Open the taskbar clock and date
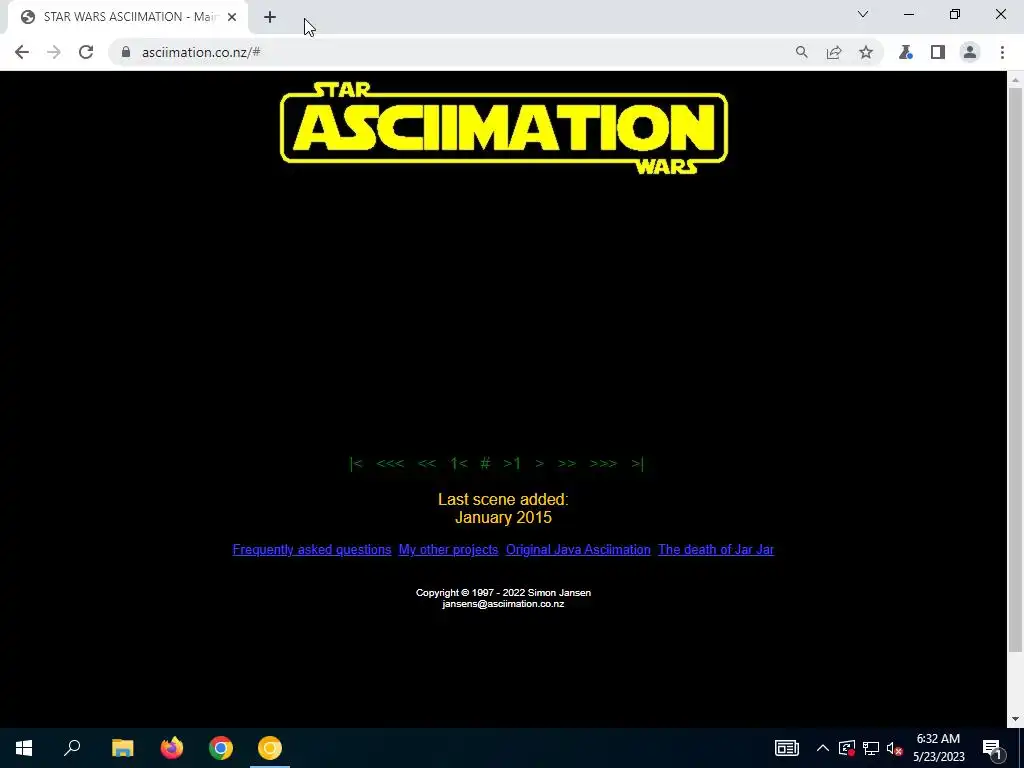This screenshot has height=768, width=1024. point(938,748)
